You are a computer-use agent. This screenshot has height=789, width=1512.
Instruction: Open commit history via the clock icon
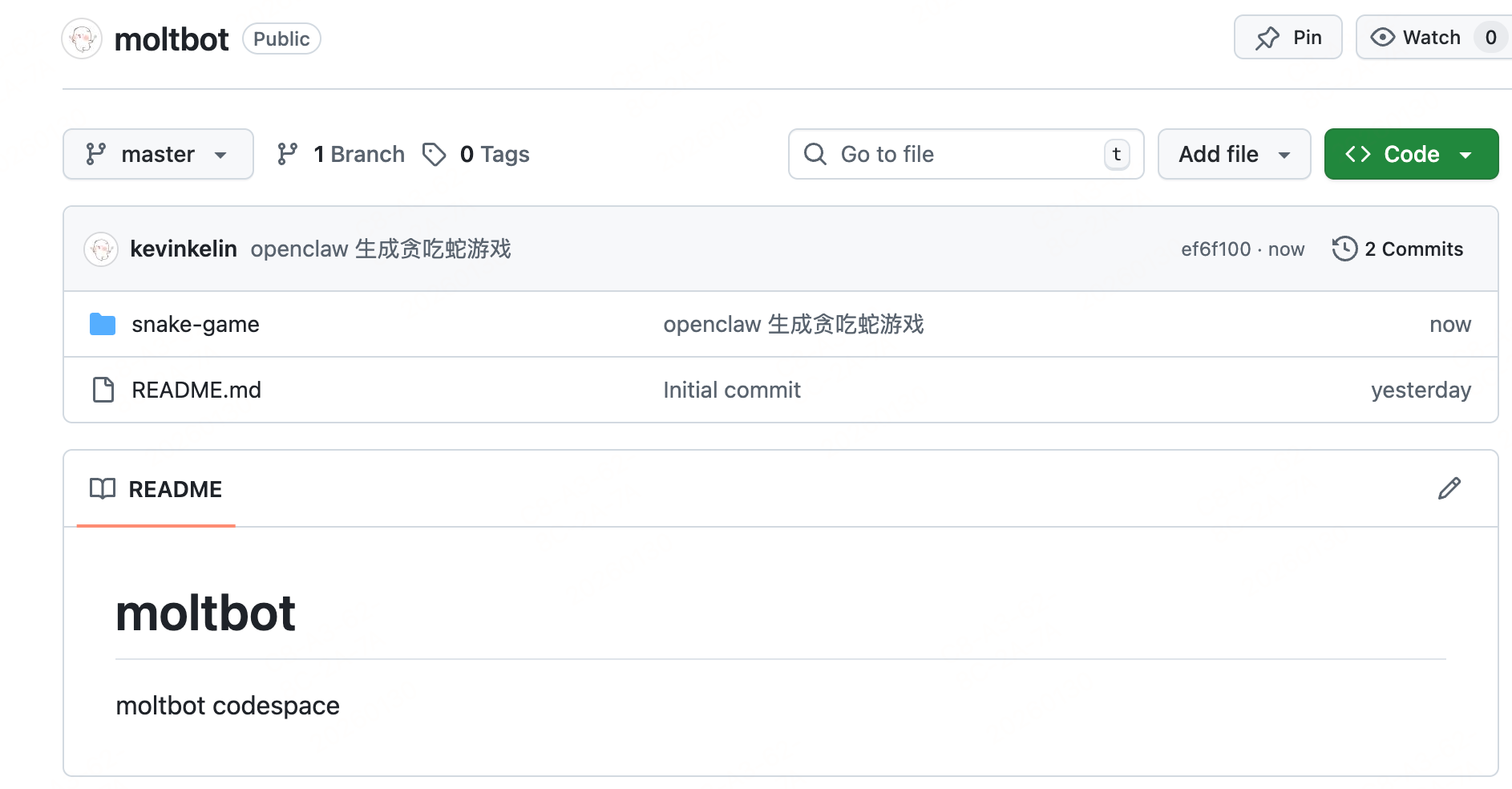point(1344,249)
